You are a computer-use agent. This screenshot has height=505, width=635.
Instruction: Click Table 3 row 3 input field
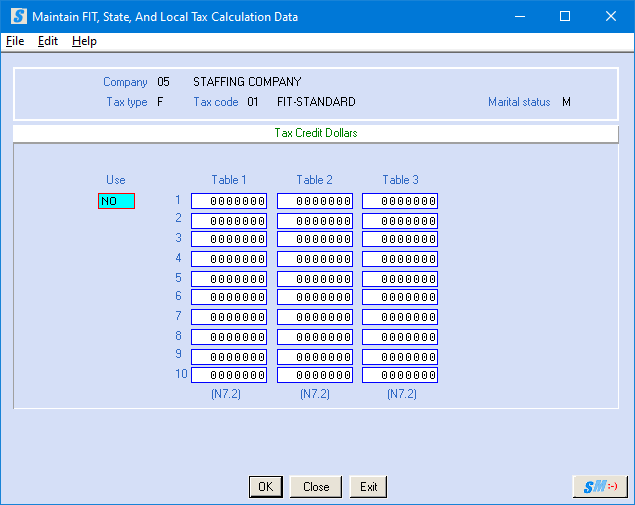point(400,239)
